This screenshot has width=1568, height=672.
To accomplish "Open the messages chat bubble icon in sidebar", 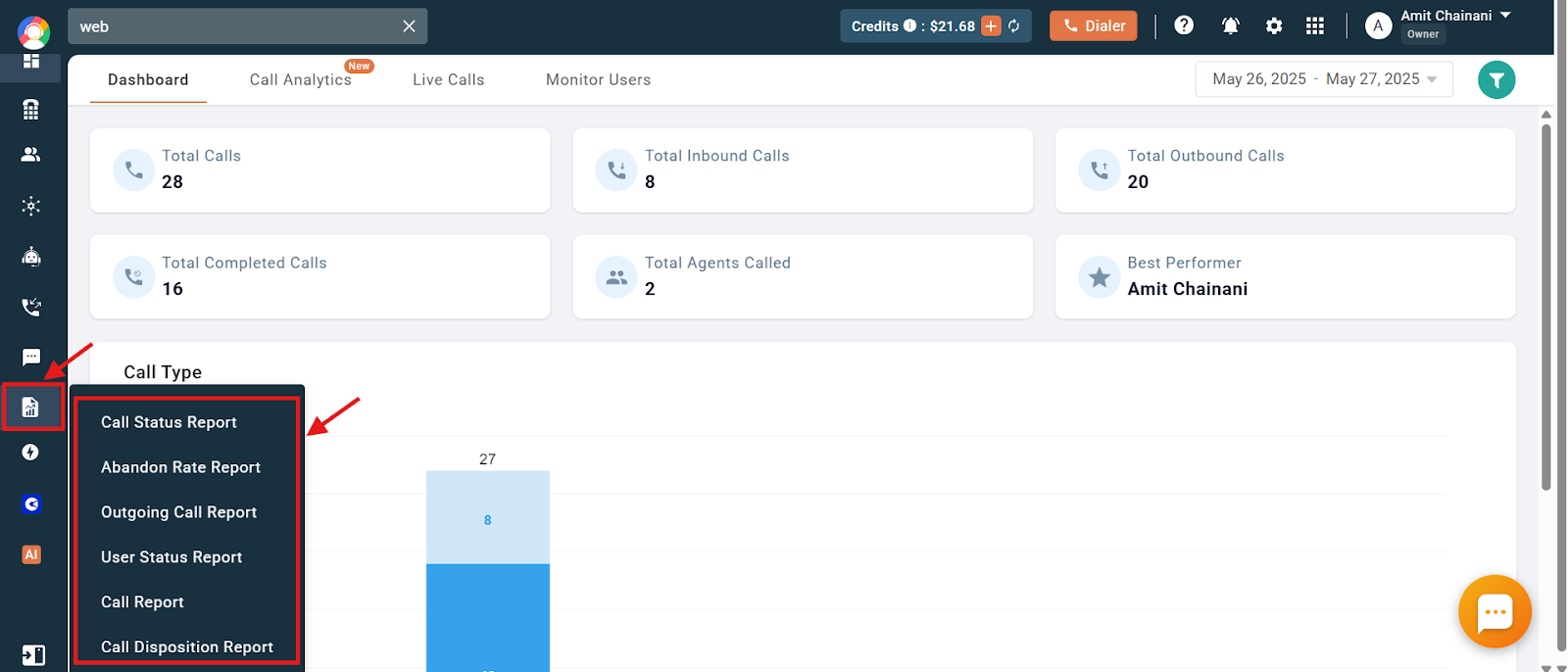I will click(31, 358).
